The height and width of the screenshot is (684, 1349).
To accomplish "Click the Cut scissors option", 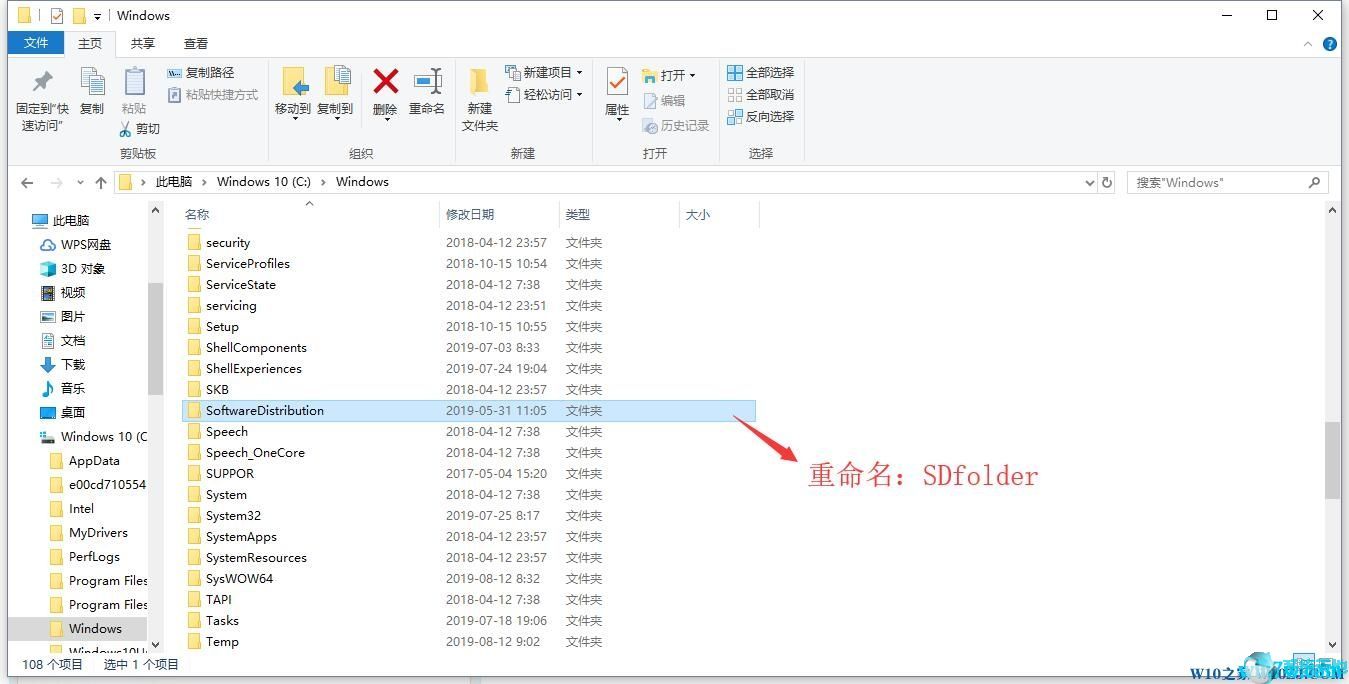I will click(x=139, y=129).
